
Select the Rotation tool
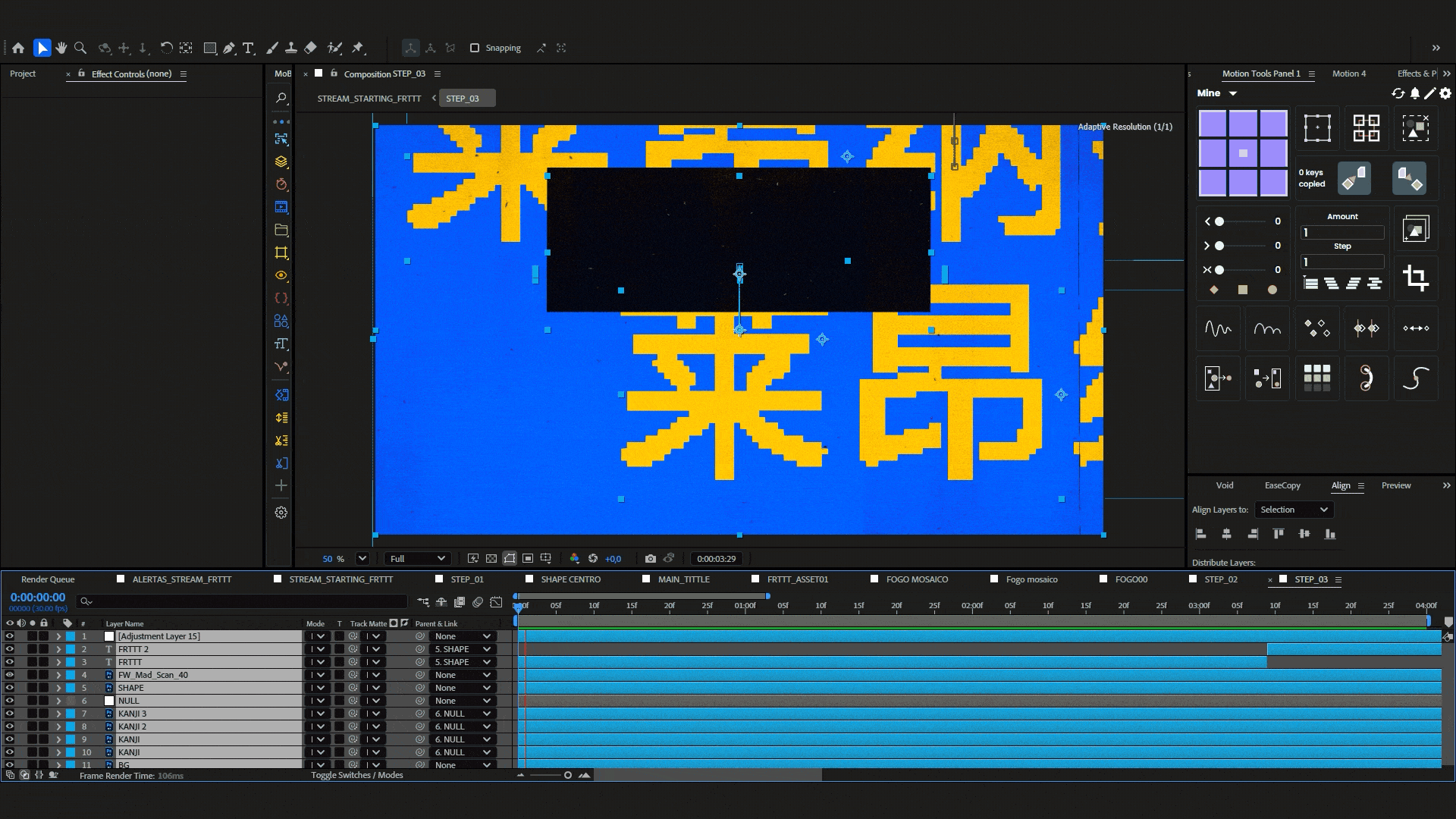click(x=166, y=48)
